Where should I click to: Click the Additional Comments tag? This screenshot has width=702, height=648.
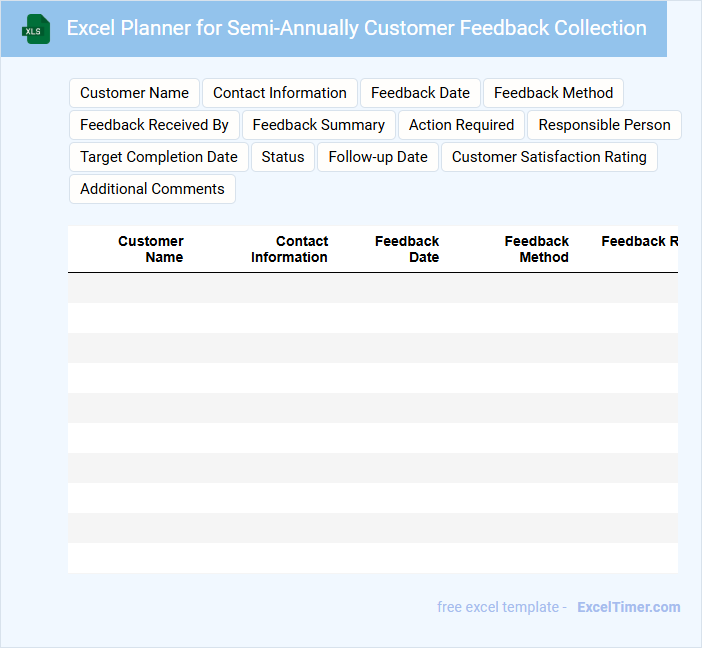pyautogui.click(x=152, y=189)
